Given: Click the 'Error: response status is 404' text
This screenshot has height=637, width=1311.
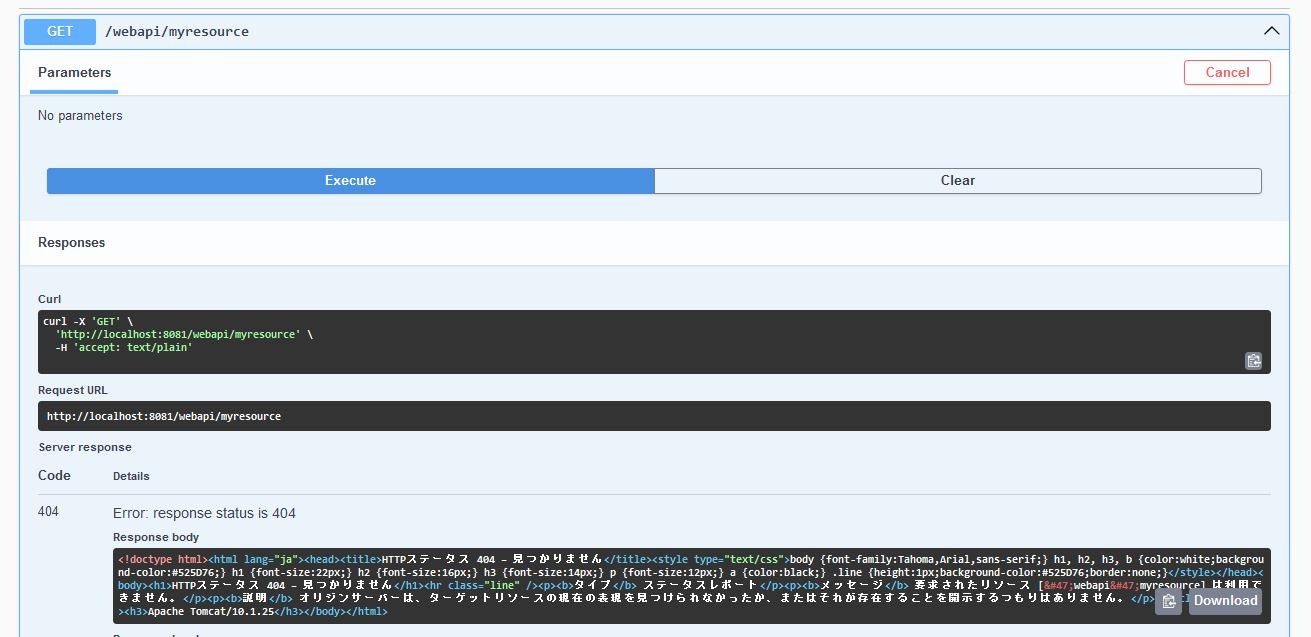Looking at the screenshot, I should pos(204,513).
